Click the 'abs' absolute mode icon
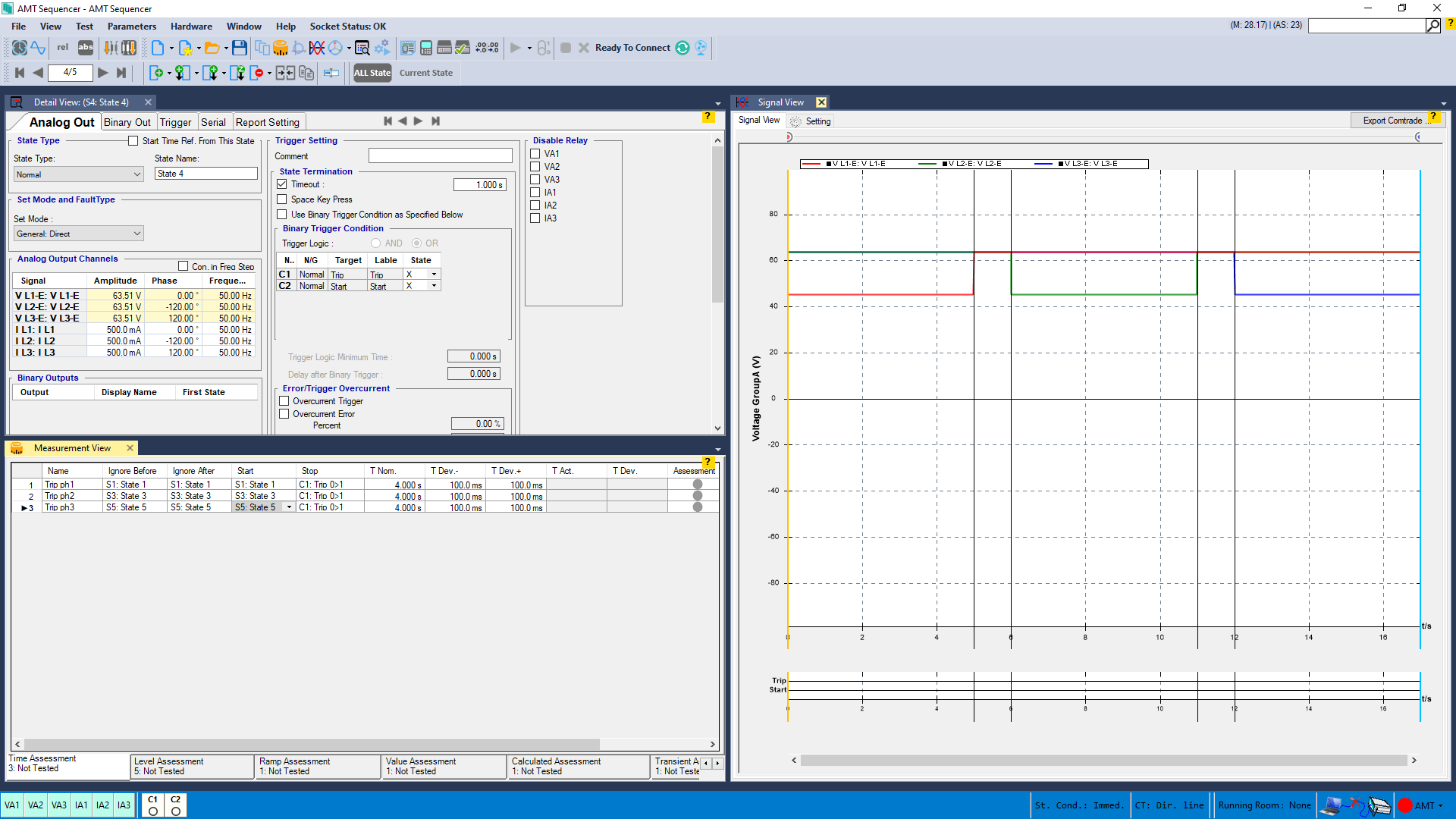1456x819 pixels. [x=86, y=48]
